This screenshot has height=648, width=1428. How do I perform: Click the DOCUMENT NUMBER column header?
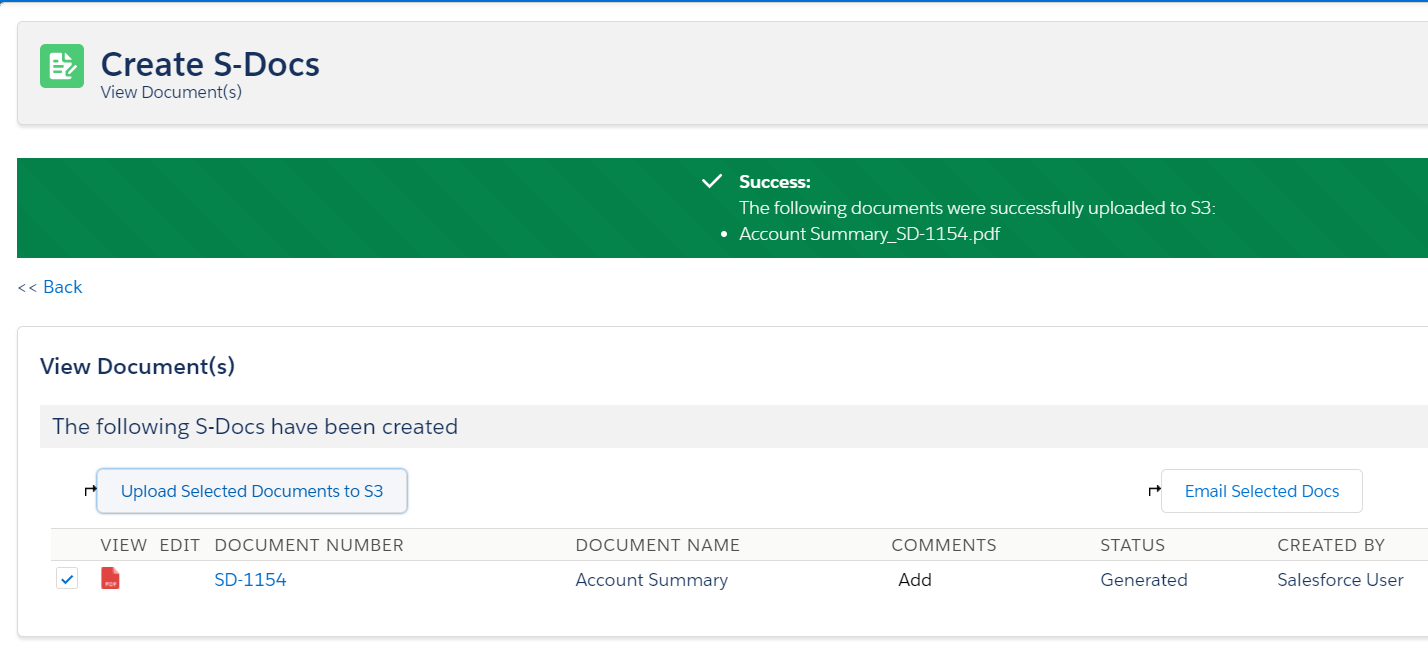click(x=309, y=545)
